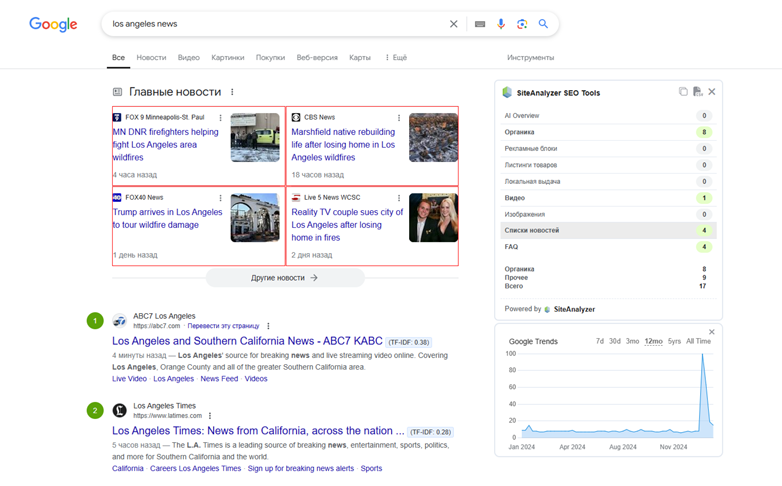Select the 'AI Overview' row in SiteAnalyzer
The height and width of the screenshot is (486, 782).
coord(608,116)
